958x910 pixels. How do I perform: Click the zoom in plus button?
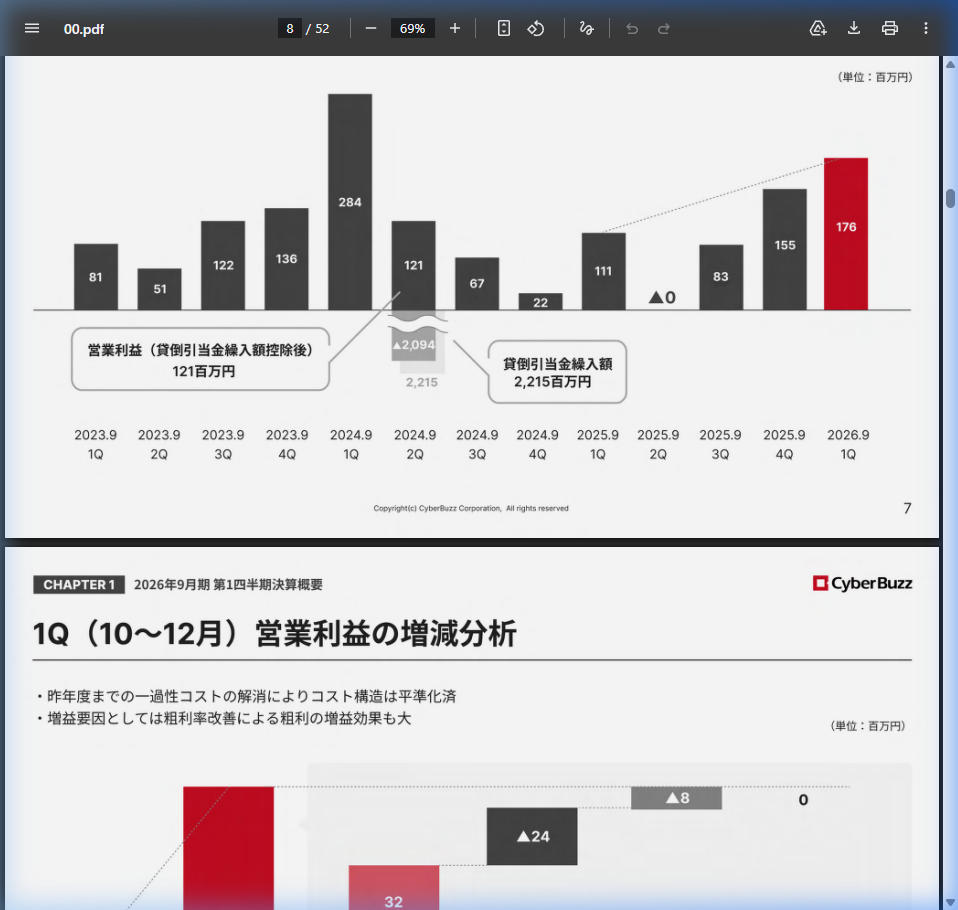pyautogui.click(x=455, y=28)
